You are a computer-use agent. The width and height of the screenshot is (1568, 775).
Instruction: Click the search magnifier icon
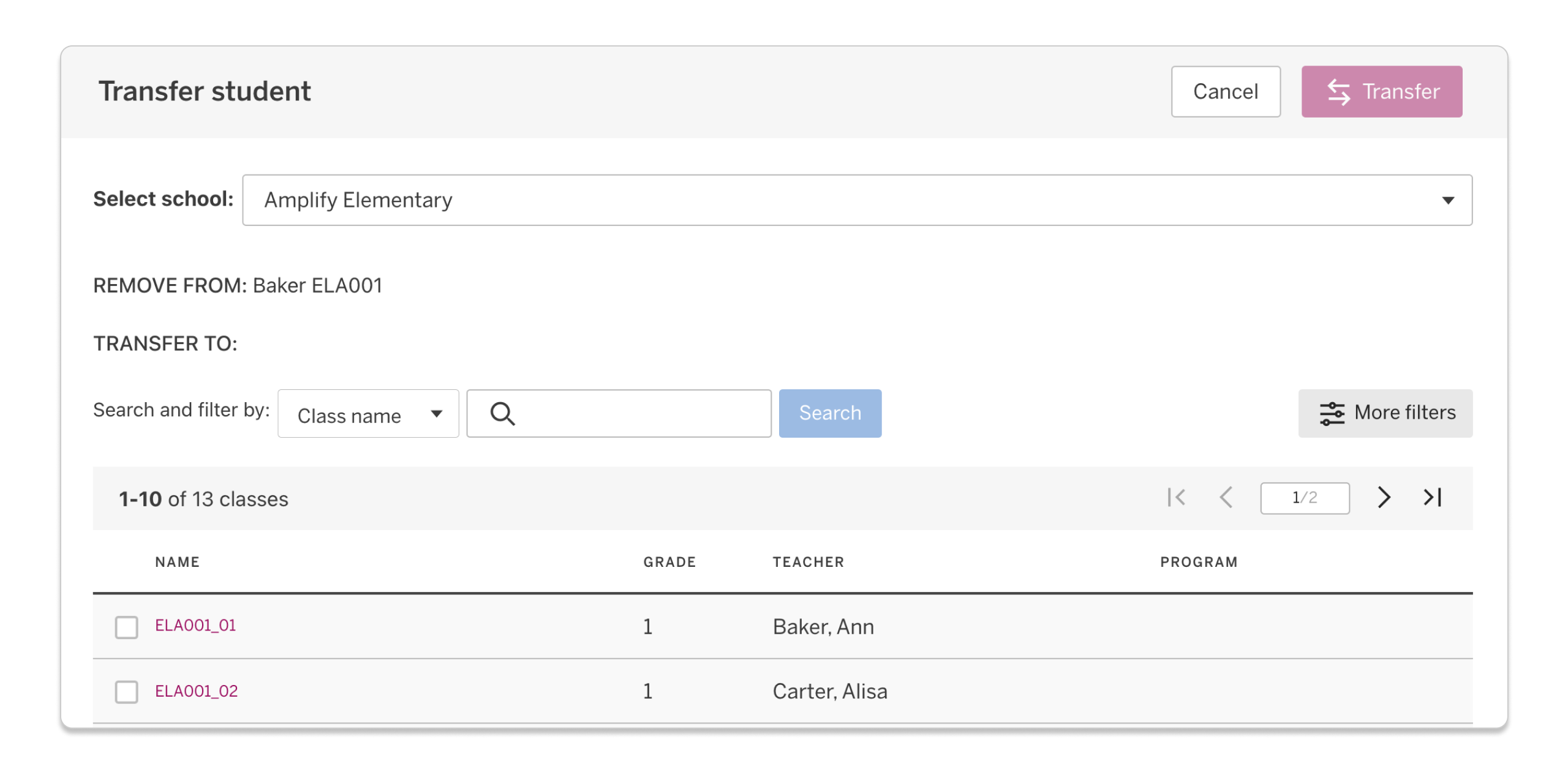502,414
